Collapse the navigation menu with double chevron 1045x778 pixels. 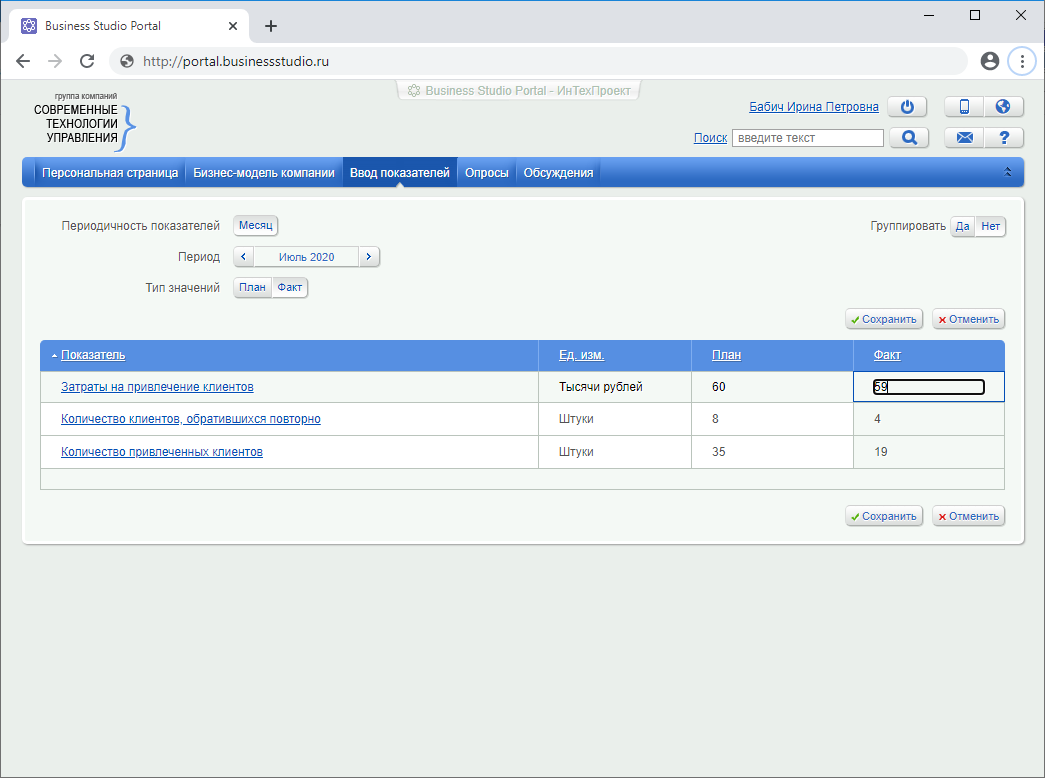(1008, 172)
